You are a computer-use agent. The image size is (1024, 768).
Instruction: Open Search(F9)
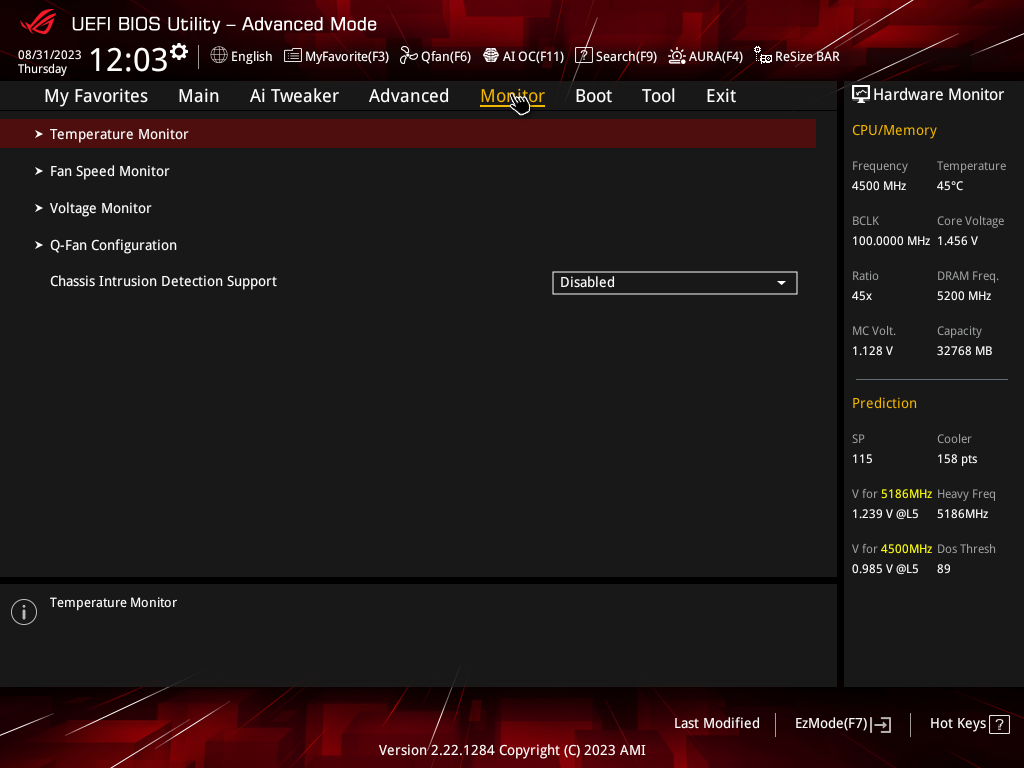tap(616, 56)
